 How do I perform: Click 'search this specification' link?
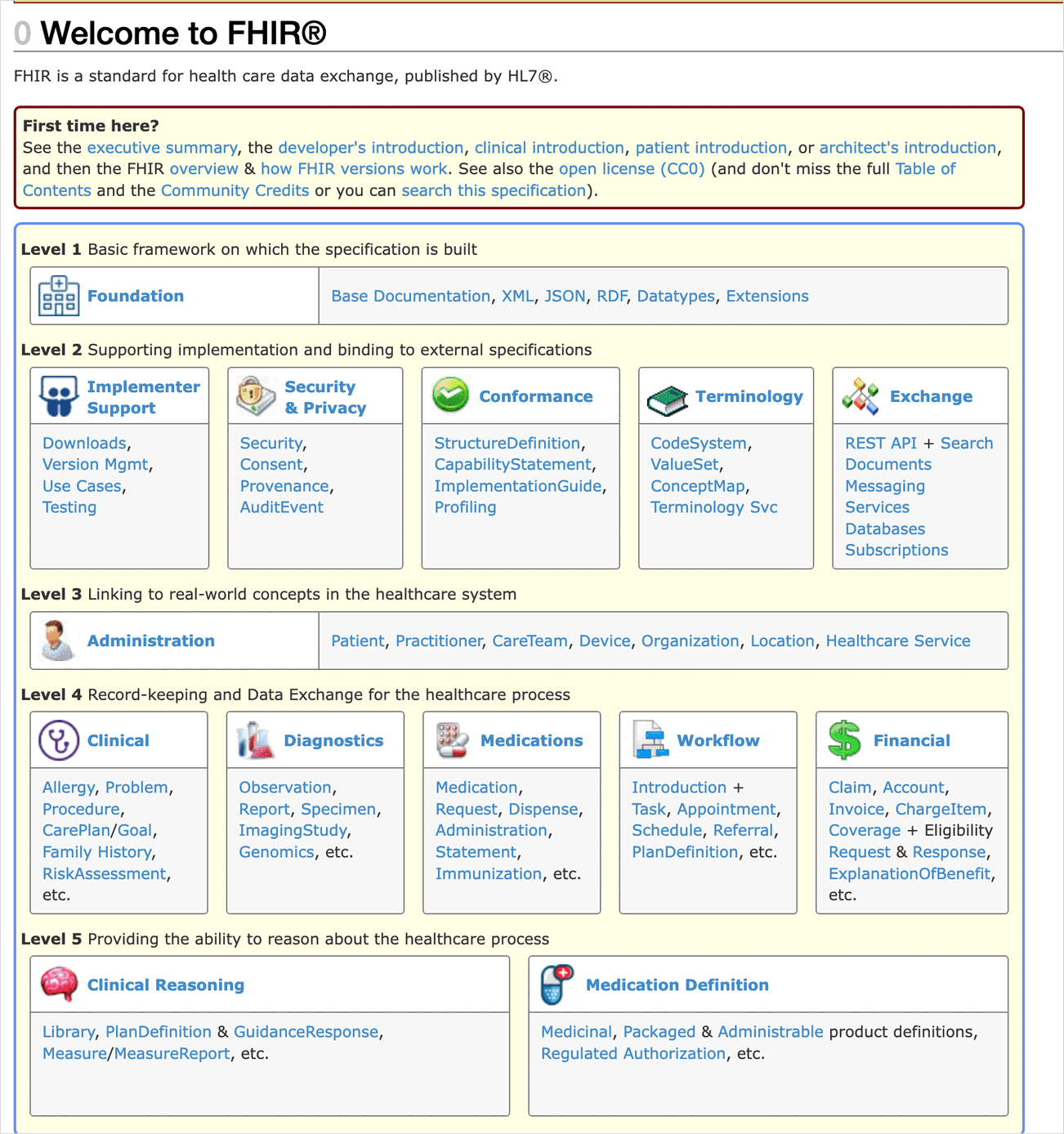point(494,190)
